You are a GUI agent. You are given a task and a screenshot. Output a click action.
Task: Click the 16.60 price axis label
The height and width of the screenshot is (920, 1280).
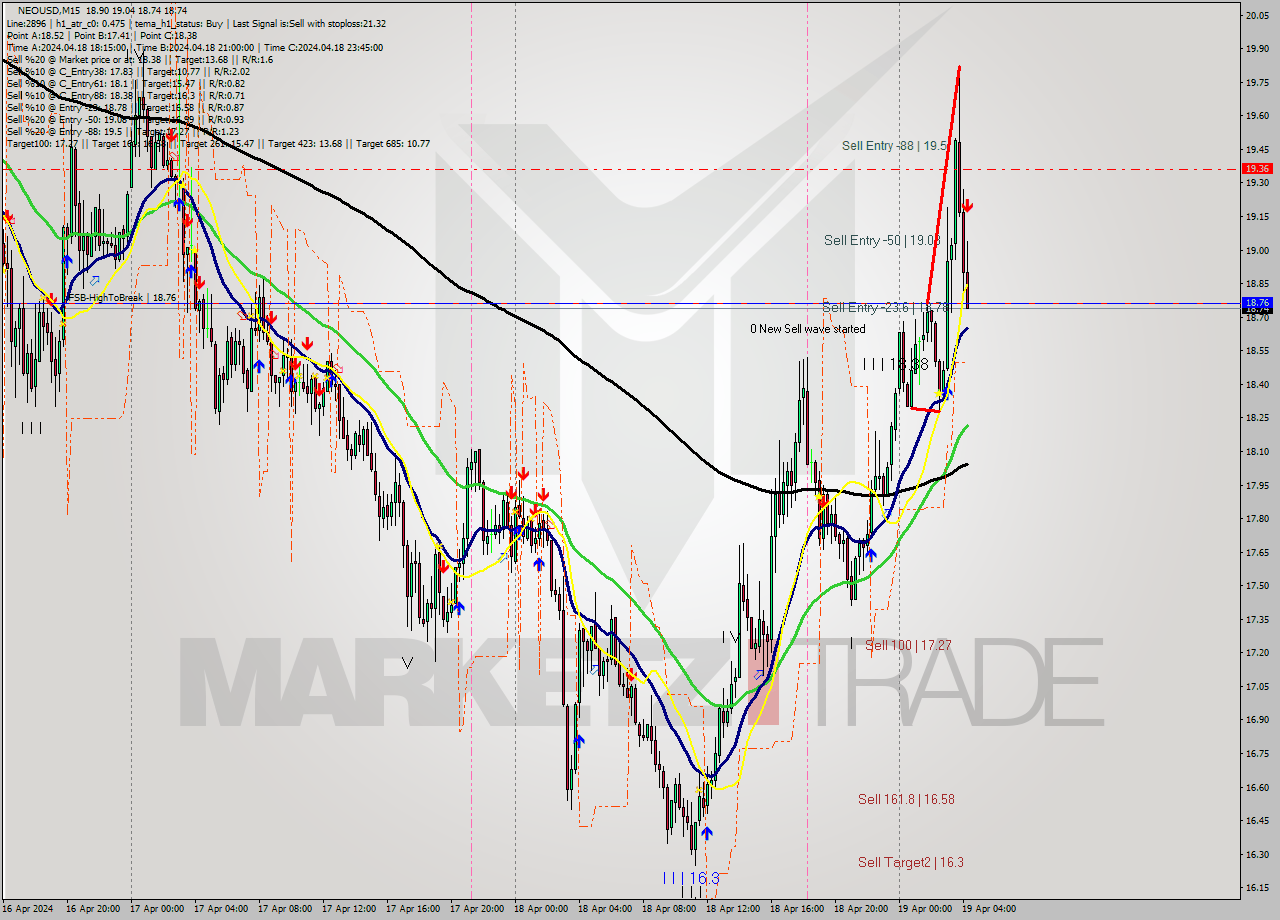(x=1257, y=787)
